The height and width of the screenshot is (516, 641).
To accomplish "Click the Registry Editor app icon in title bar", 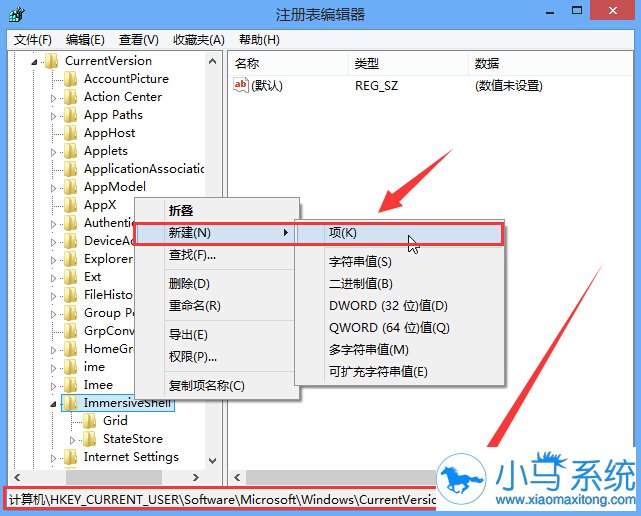I will coord(17,15).
